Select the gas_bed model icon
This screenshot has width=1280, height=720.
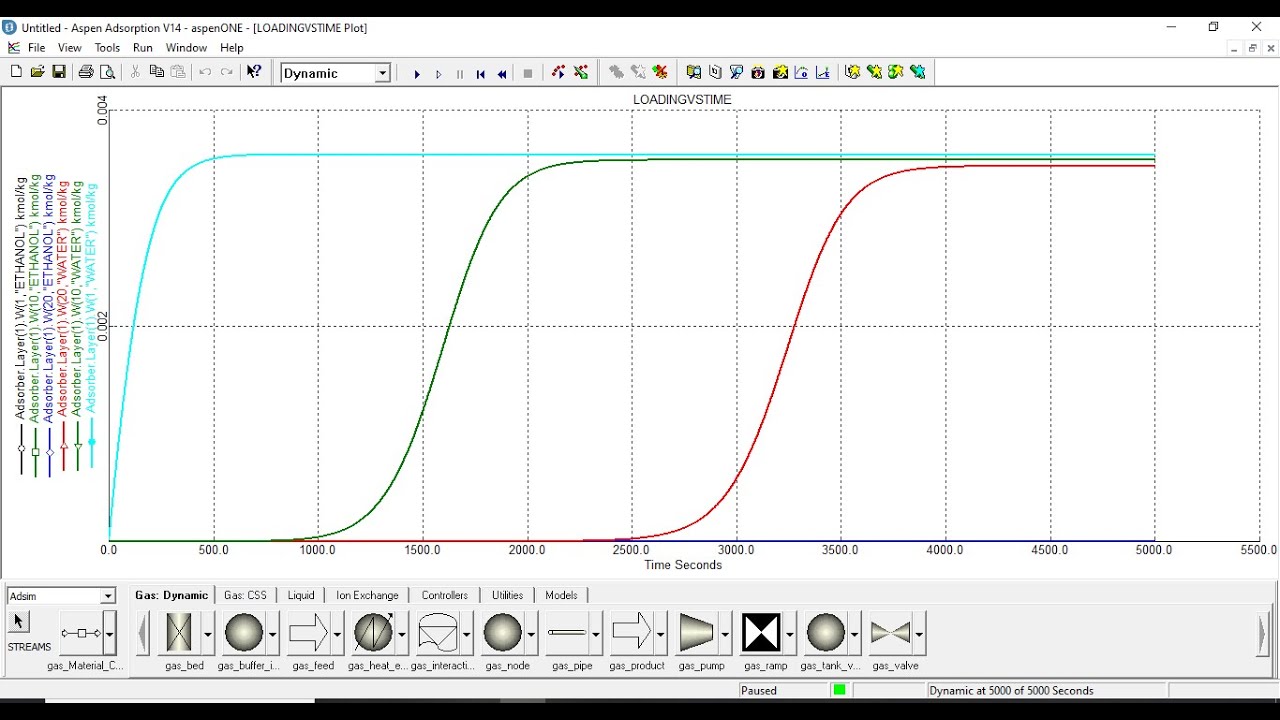179,632
